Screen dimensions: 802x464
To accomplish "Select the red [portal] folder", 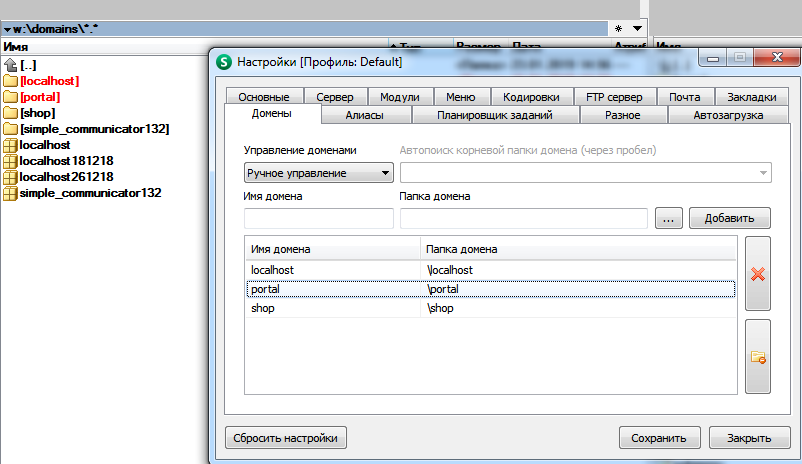I will (x=40, y=97).
